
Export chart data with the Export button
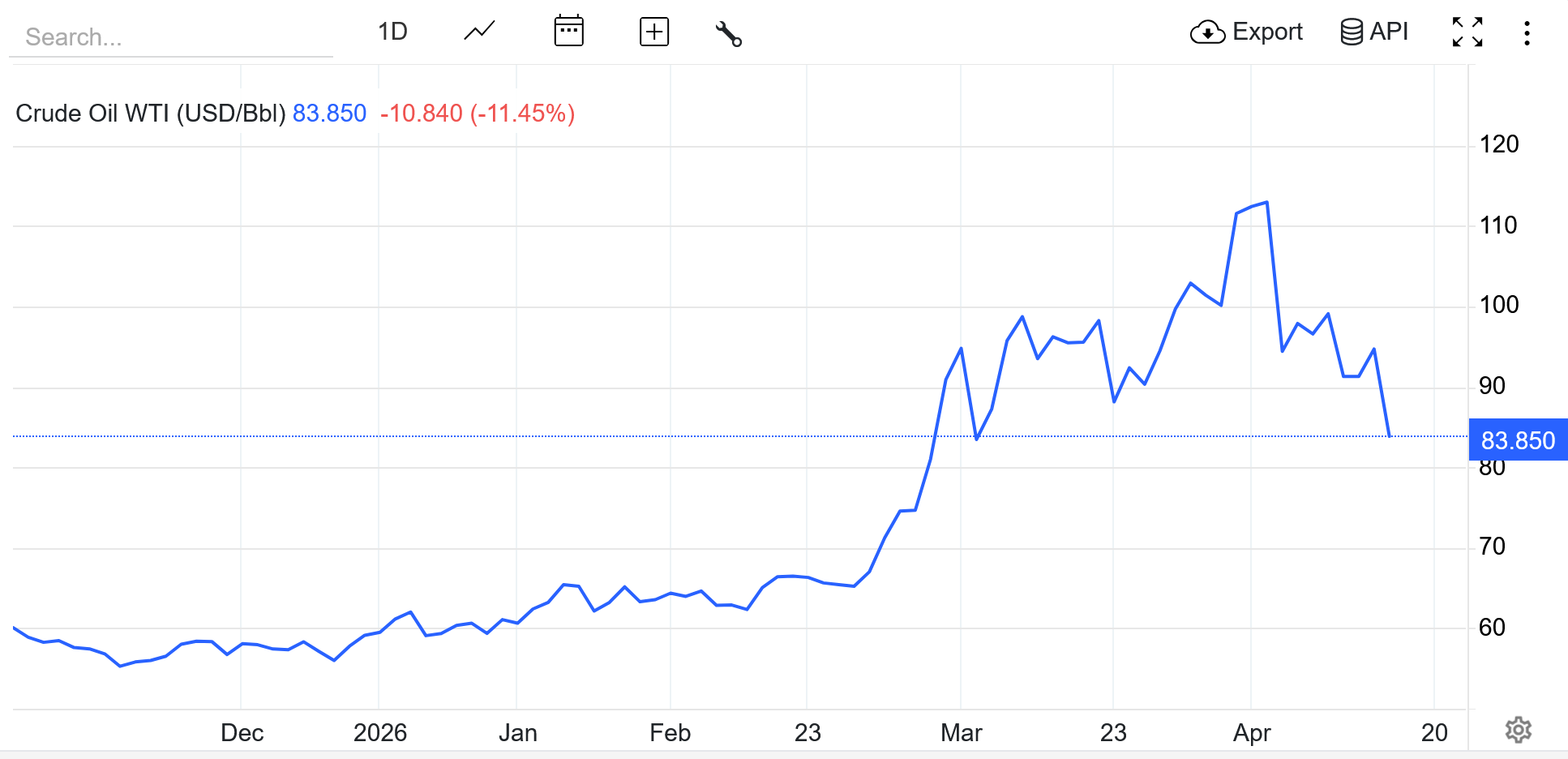click(1246, 32)
